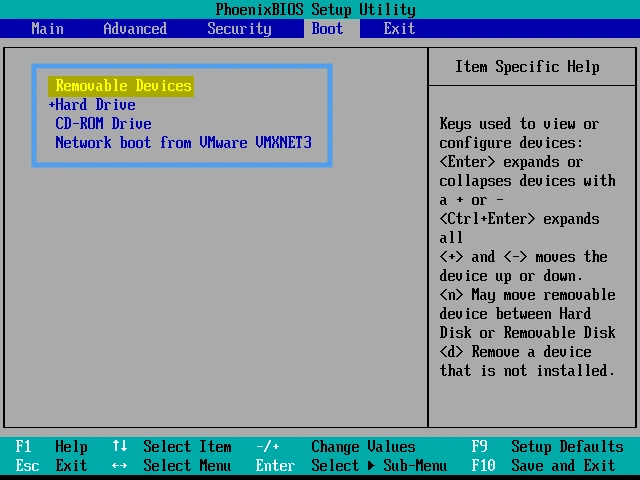Image resolution: width=640 pixels, height=480 pixels.
Task: Click the F10 Save and Exit hint
Action: point(543,465)
